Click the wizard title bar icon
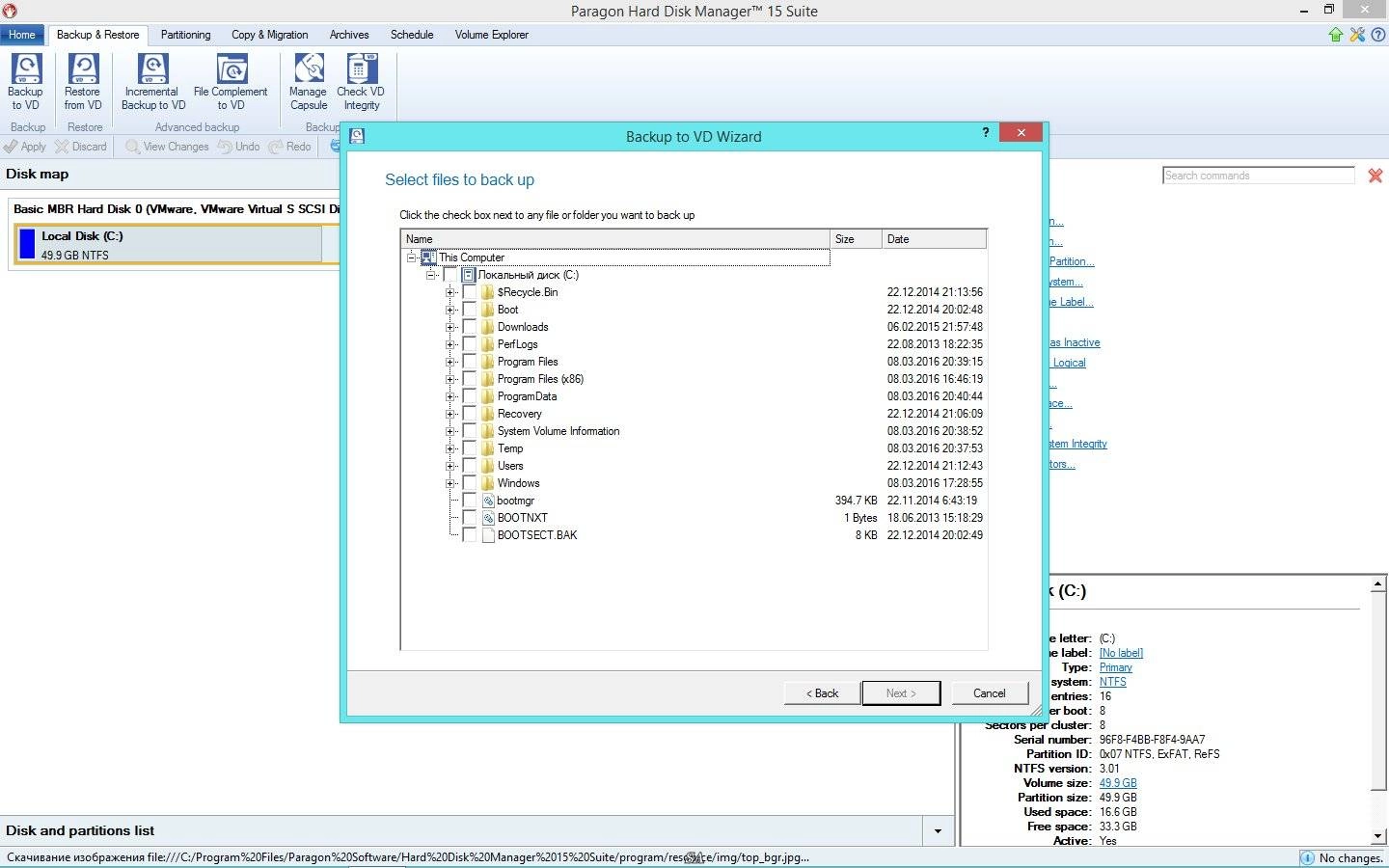1389x868 pixels. 357,136
